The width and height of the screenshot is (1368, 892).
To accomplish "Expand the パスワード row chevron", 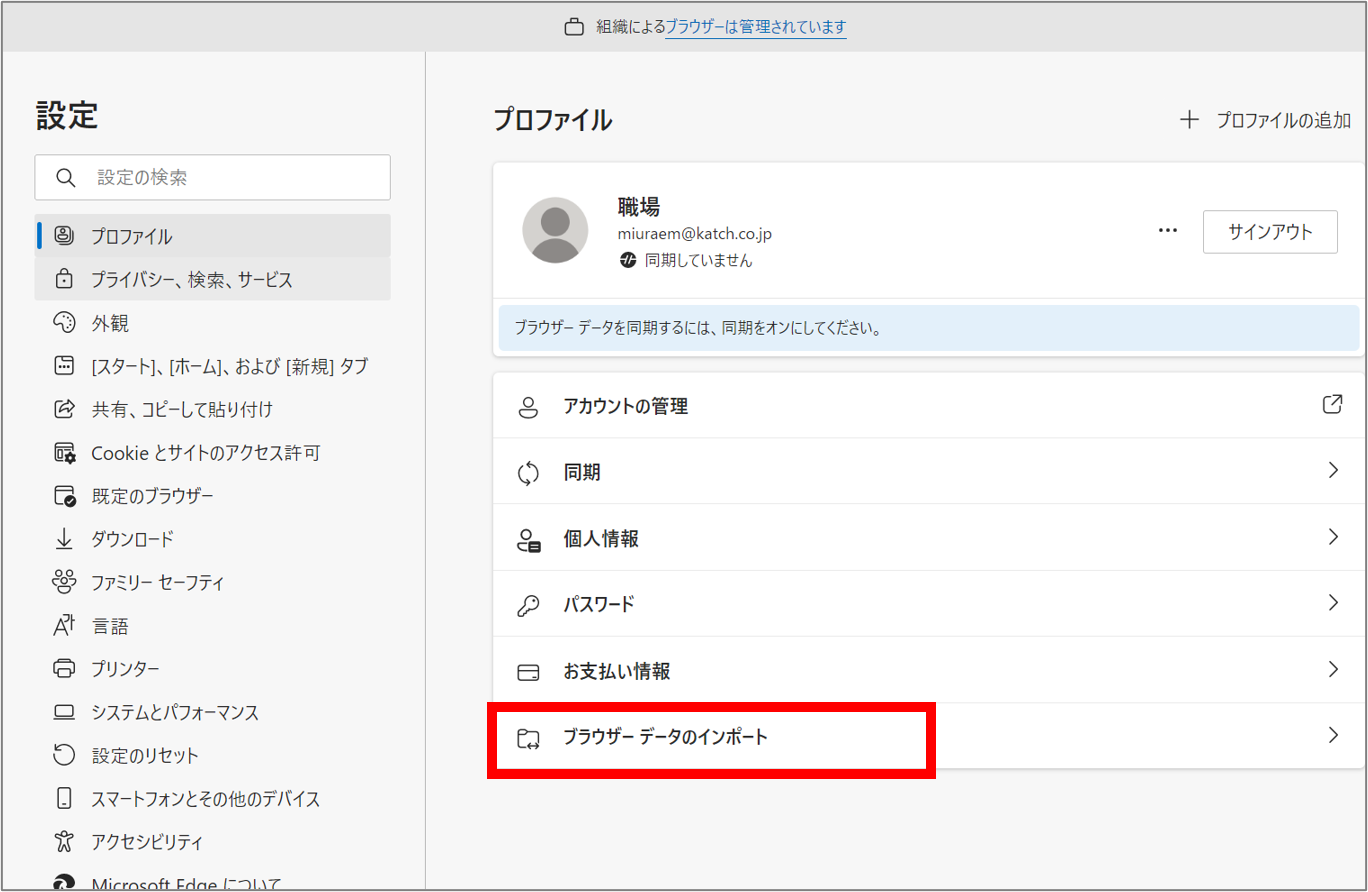I will click(x=1332, y=603).
